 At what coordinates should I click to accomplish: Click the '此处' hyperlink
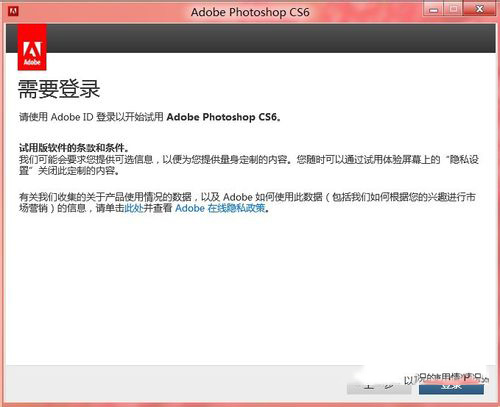(x=134, y=208)
